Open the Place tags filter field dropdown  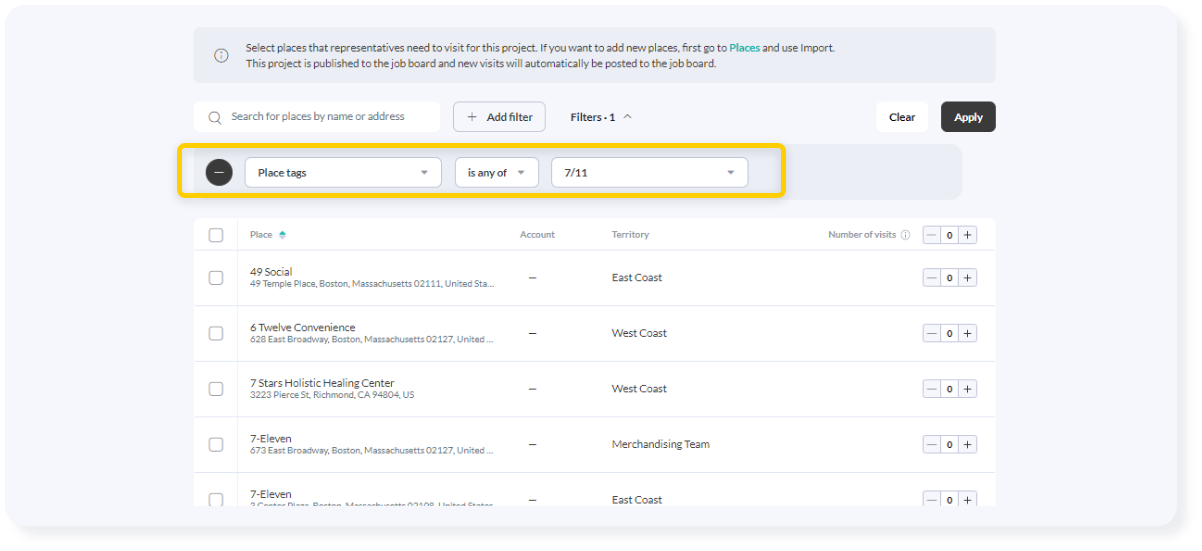(343, 172)
